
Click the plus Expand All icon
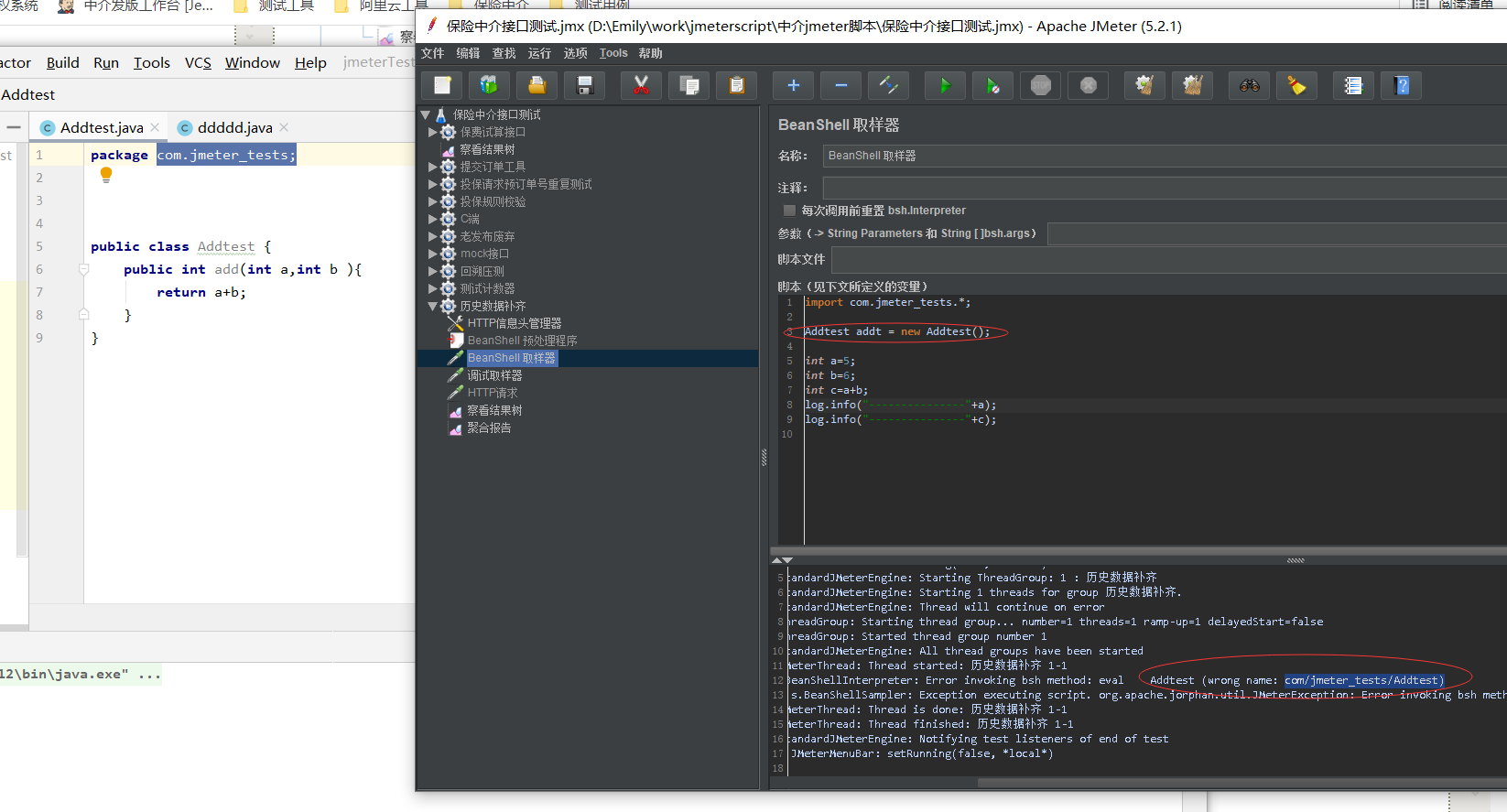[794, 85]
